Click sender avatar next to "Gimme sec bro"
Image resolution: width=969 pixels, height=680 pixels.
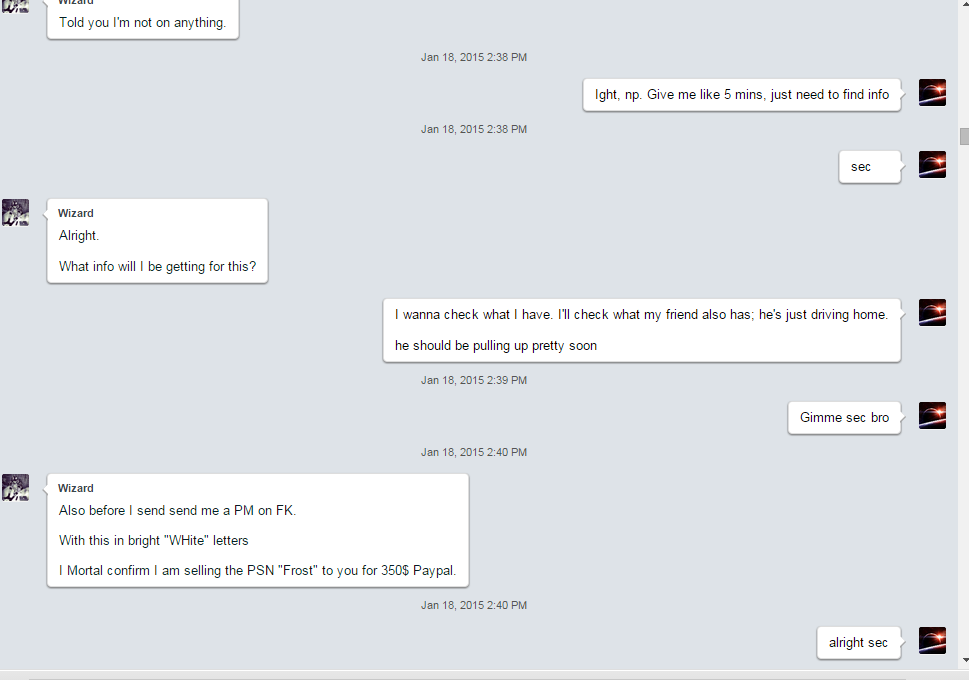point(933,415)
